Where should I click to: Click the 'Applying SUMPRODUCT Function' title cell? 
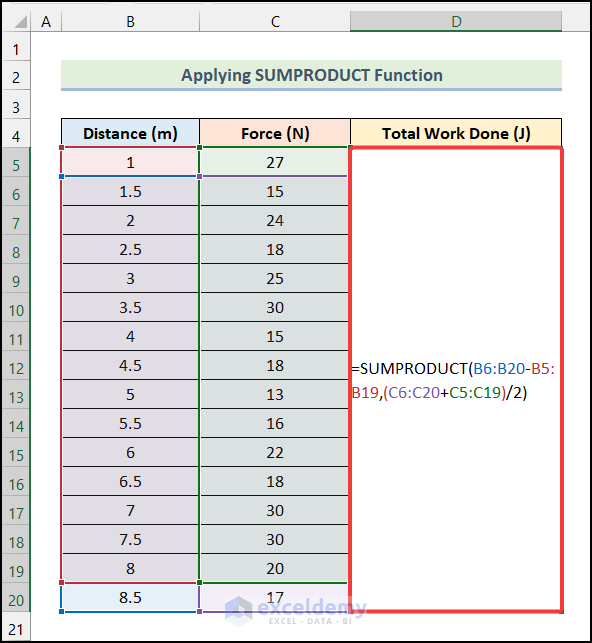click(x=312, y=75)
